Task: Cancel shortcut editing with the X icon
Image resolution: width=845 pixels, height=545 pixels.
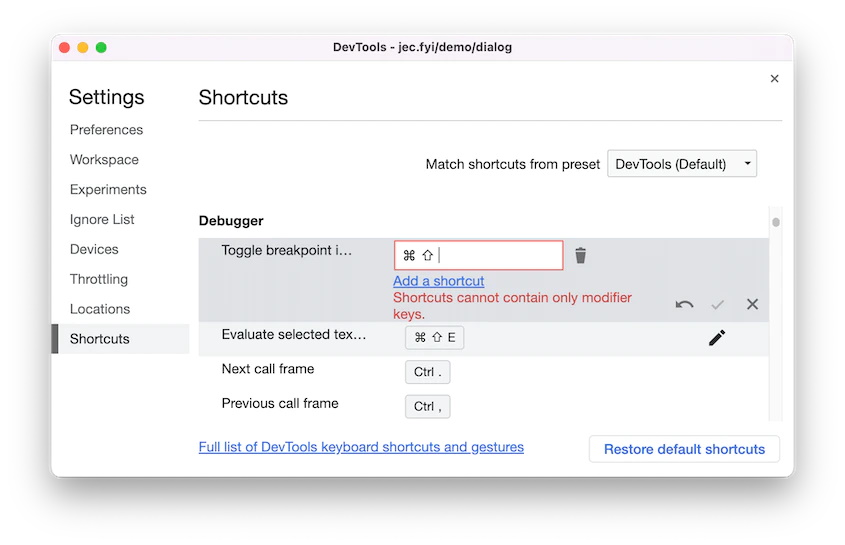Action: [x=753, y=304]
